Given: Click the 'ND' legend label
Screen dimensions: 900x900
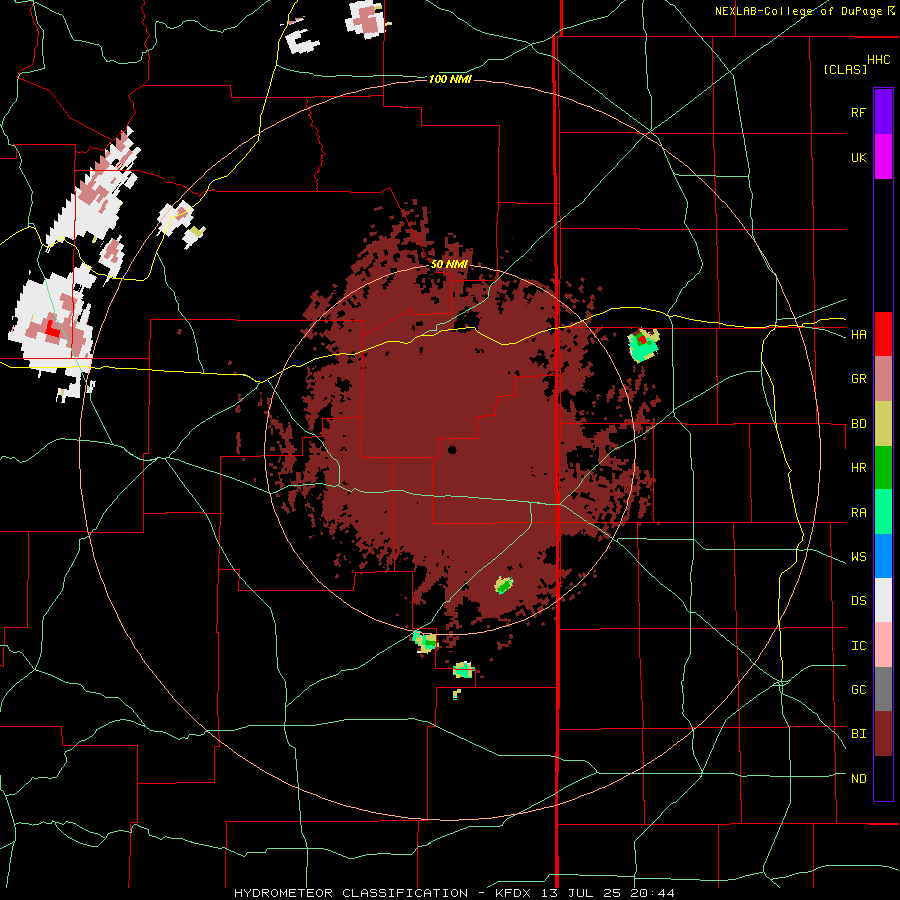Looking at the screenshot, I should (x=858, y=778).
